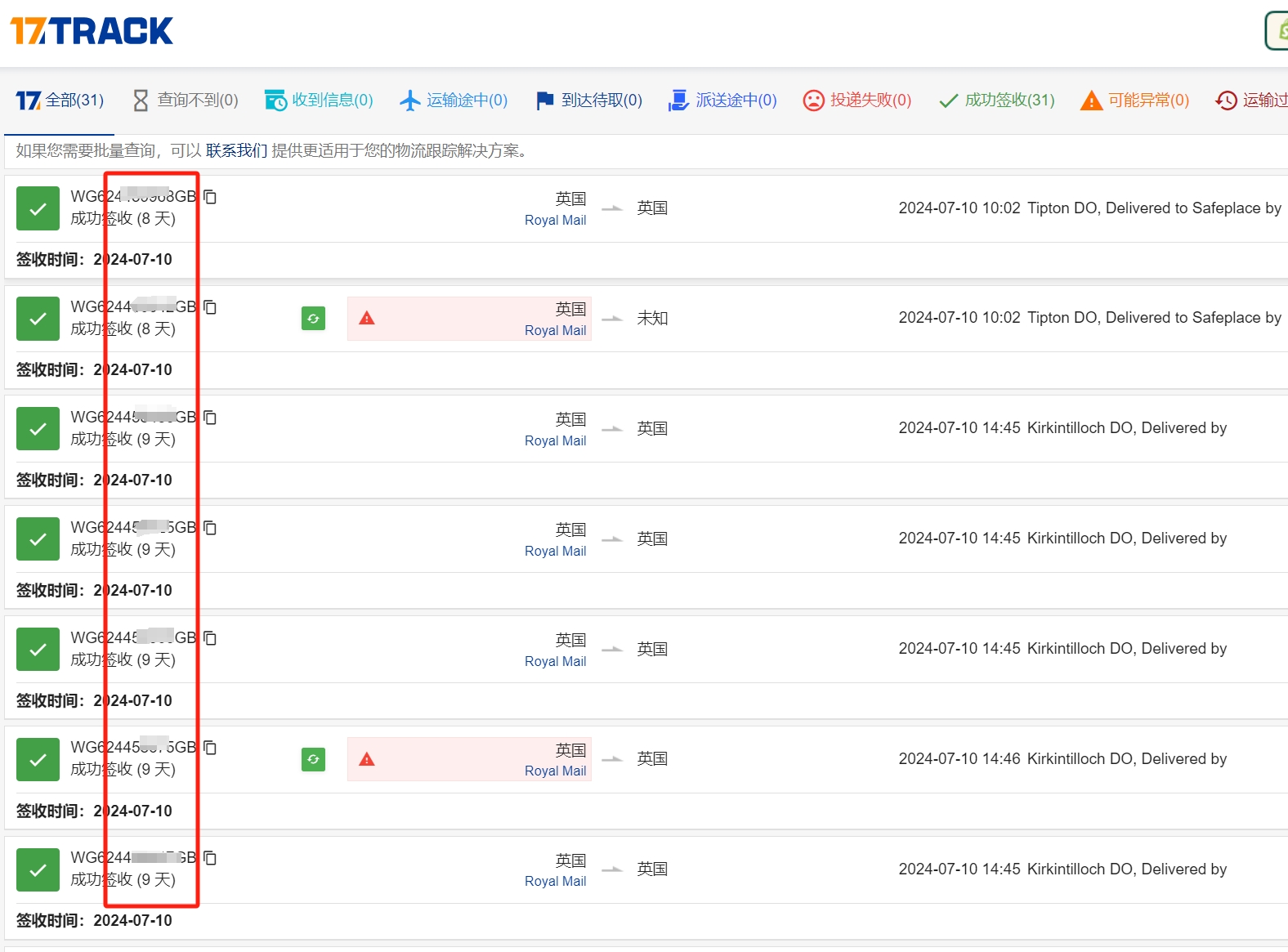Screen dimensions: 1288x952
Task: Refresh tracking for 14:46 Kirkintilloch row
Action: pyautogui.click(x=313, y=760)
